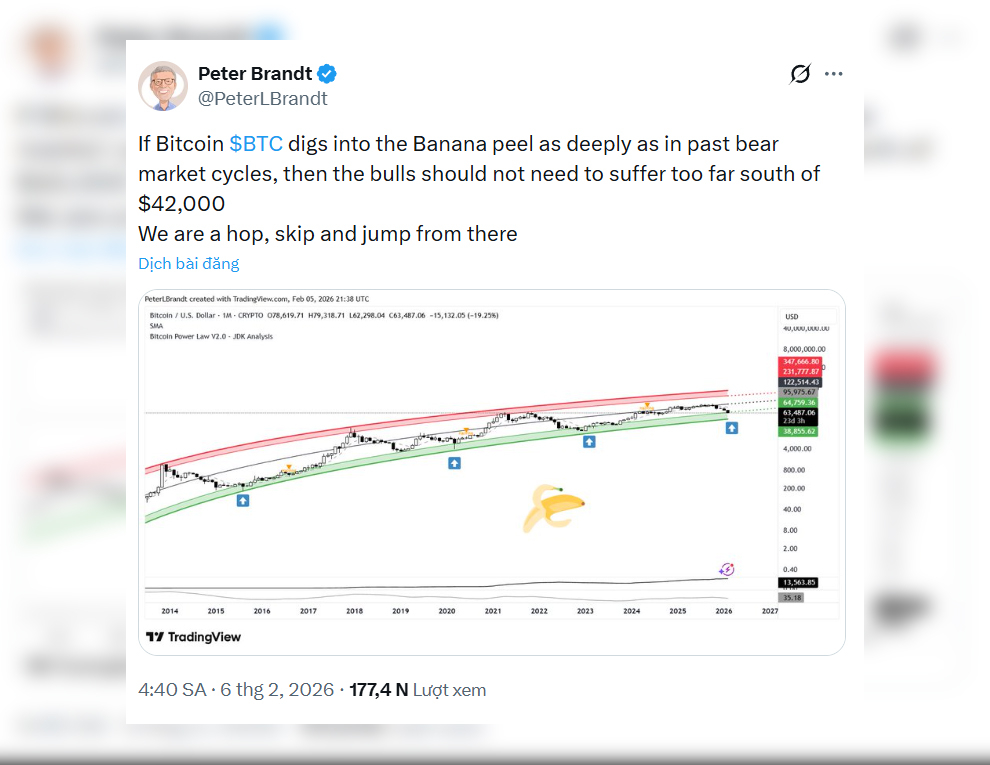This screenshot has width=990, height=765.
Task: Click the 177,4 N Lượt xem view count
Action: [417, 691]
